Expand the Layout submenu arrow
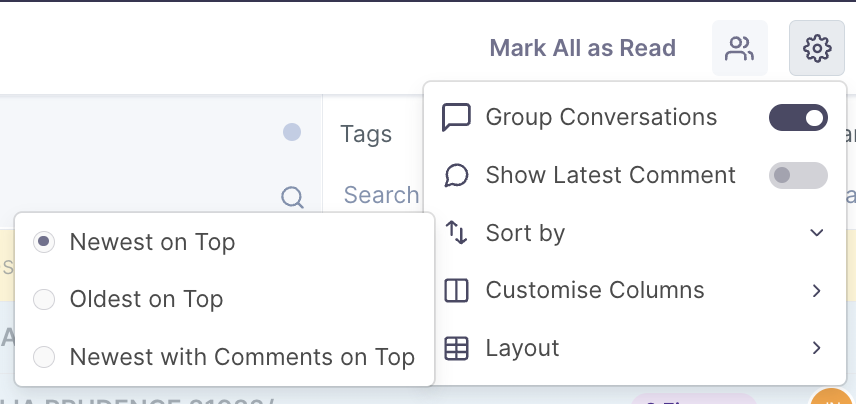 pos(817,348)
